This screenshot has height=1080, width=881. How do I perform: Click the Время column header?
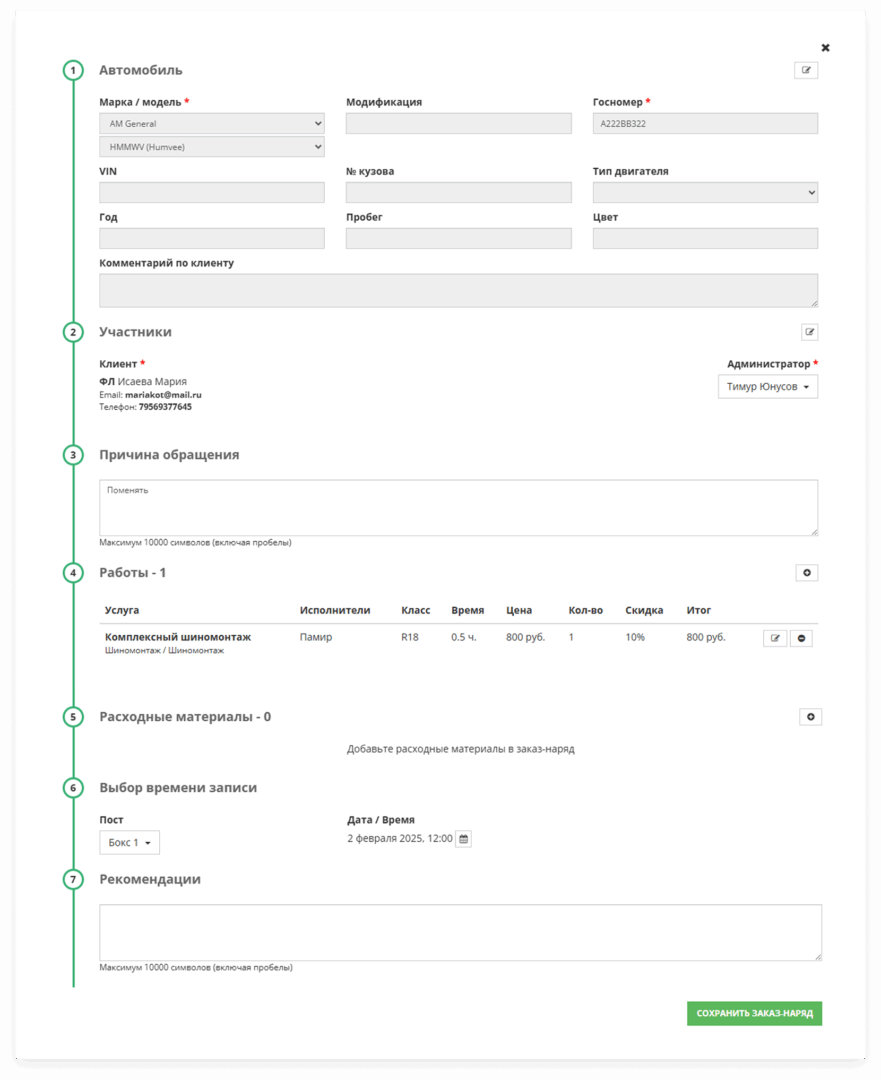pyautogui.click(x=468, y=610)
